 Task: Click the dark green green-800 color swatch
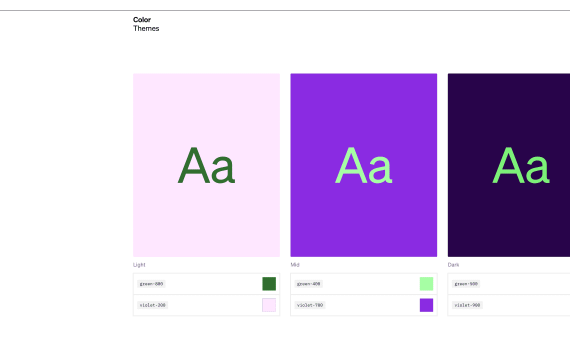(x=269, y=284)
